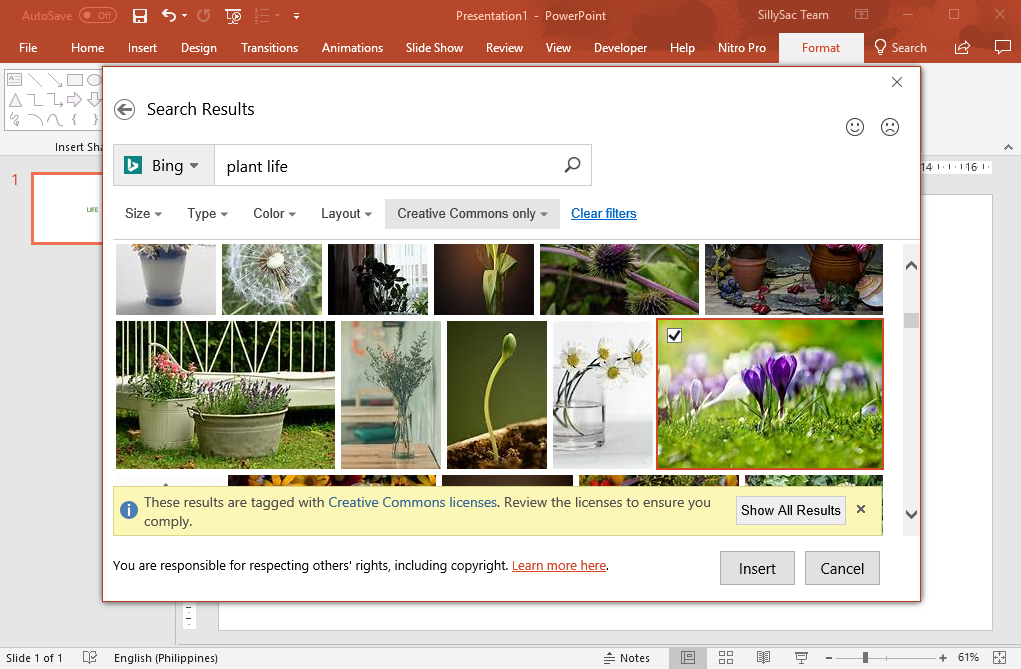Uncheck the selected purple crocus image
The height and width of the screenshot is (669, 1021).
(x=674, y=336)
